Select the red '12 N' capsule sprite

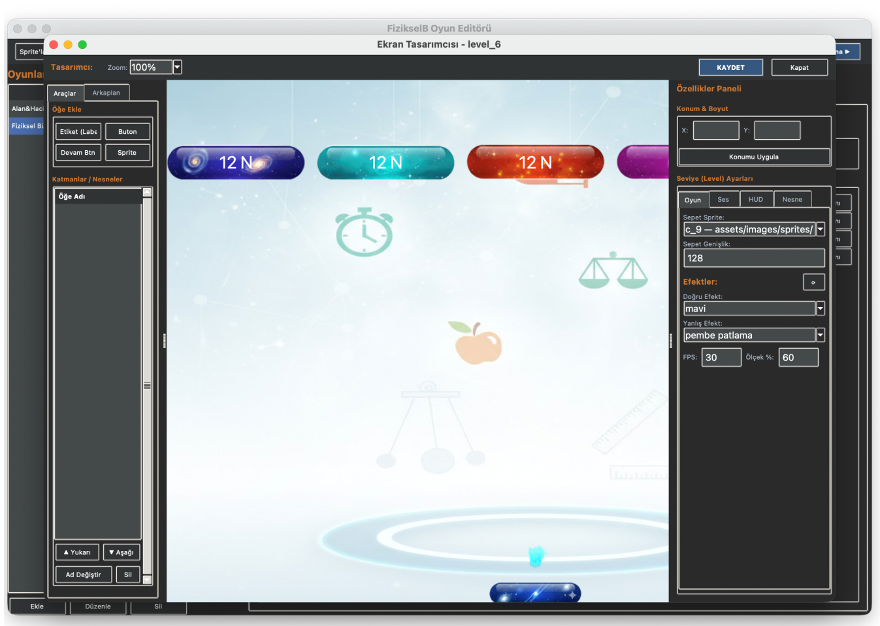[535, 162]
